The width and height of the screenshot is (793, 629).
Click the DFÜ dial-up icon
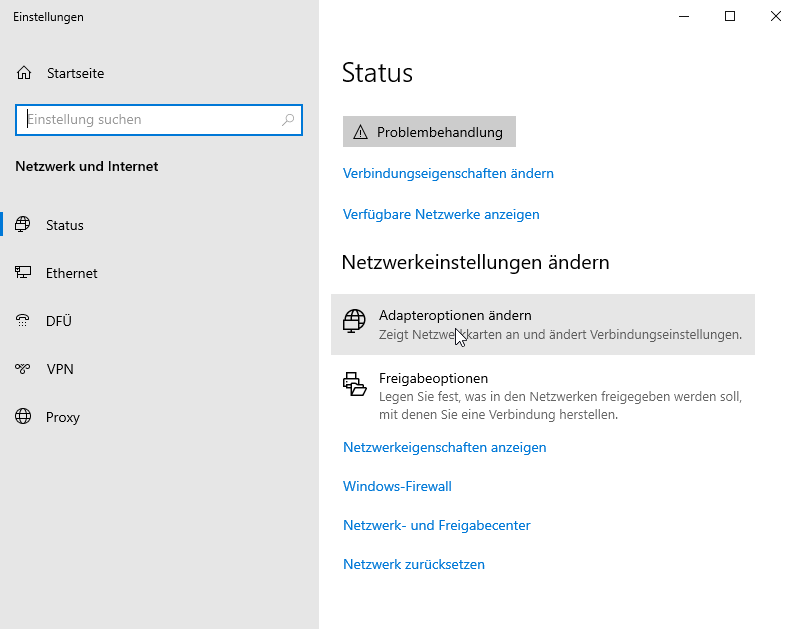coord(23,321)
